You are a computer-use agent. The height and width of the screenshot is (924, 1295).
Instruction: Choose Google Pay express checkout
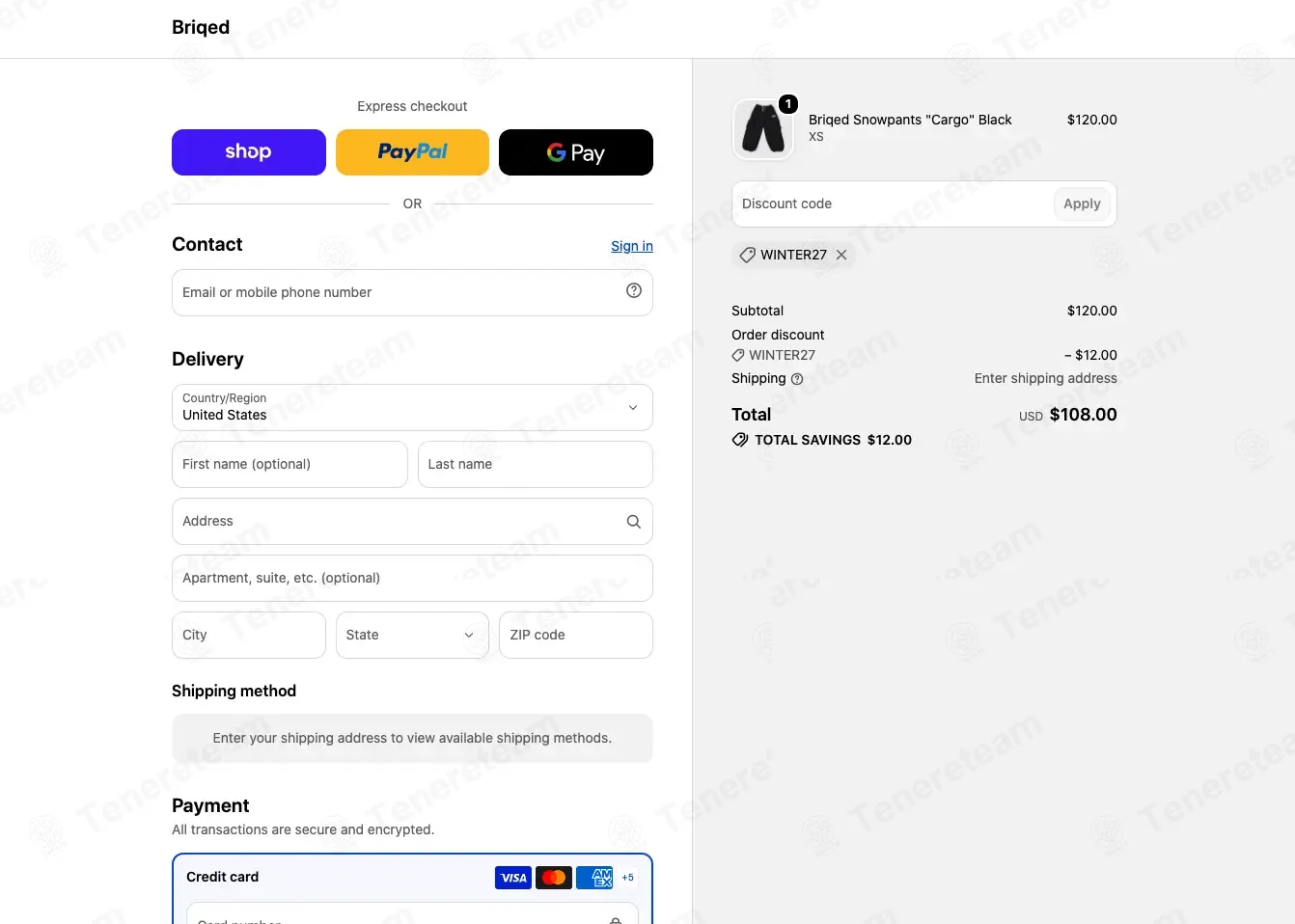(576, 152)
